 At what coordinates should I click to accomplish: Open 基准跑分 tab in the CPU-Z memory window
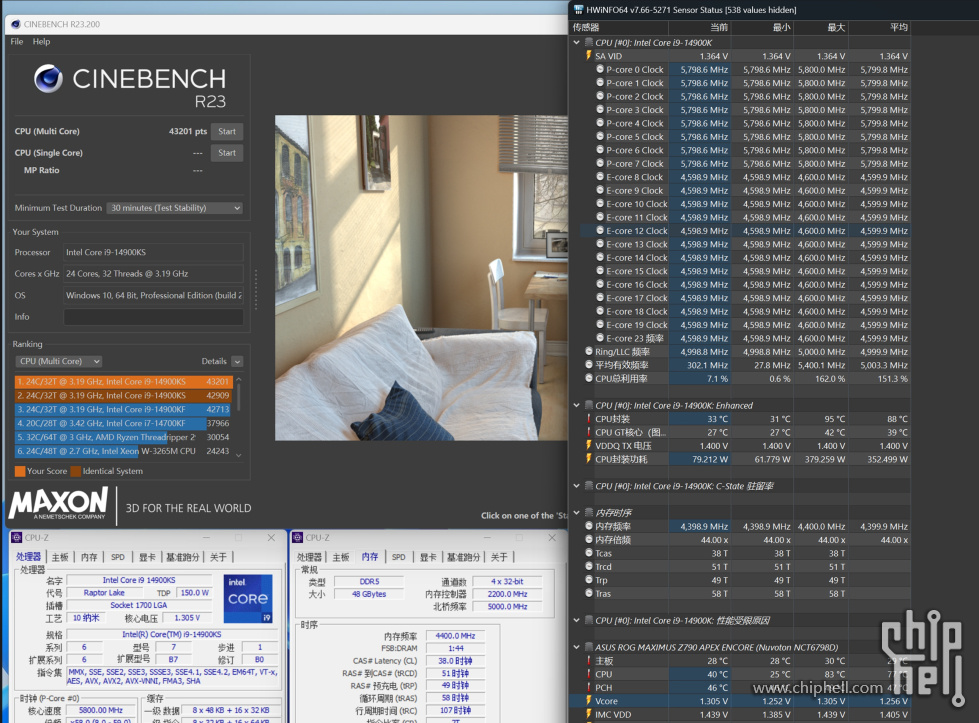tap(463, 557)
